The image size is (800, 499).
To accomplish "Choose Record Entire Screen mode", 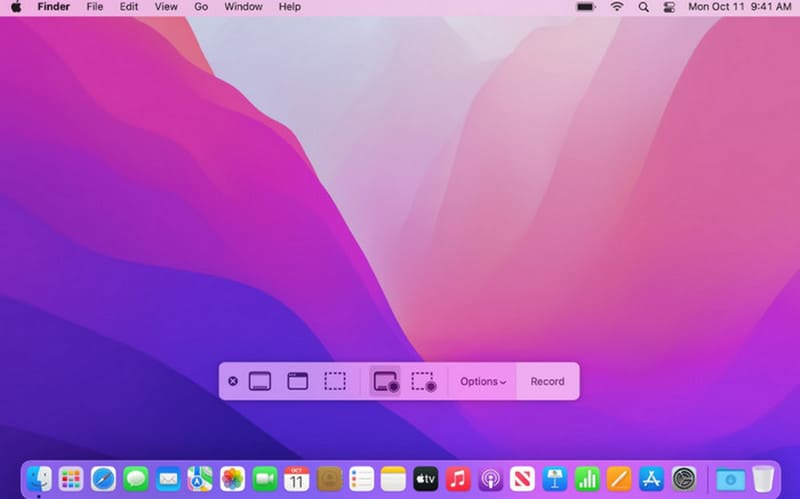I will pyautogui.click(x=385, y=381).
